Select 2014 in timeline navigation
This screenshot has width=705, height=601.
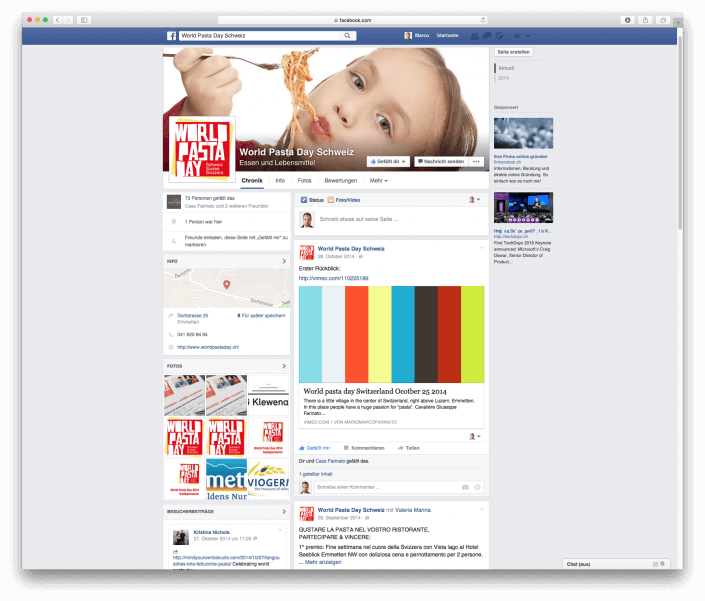point(504,78)
